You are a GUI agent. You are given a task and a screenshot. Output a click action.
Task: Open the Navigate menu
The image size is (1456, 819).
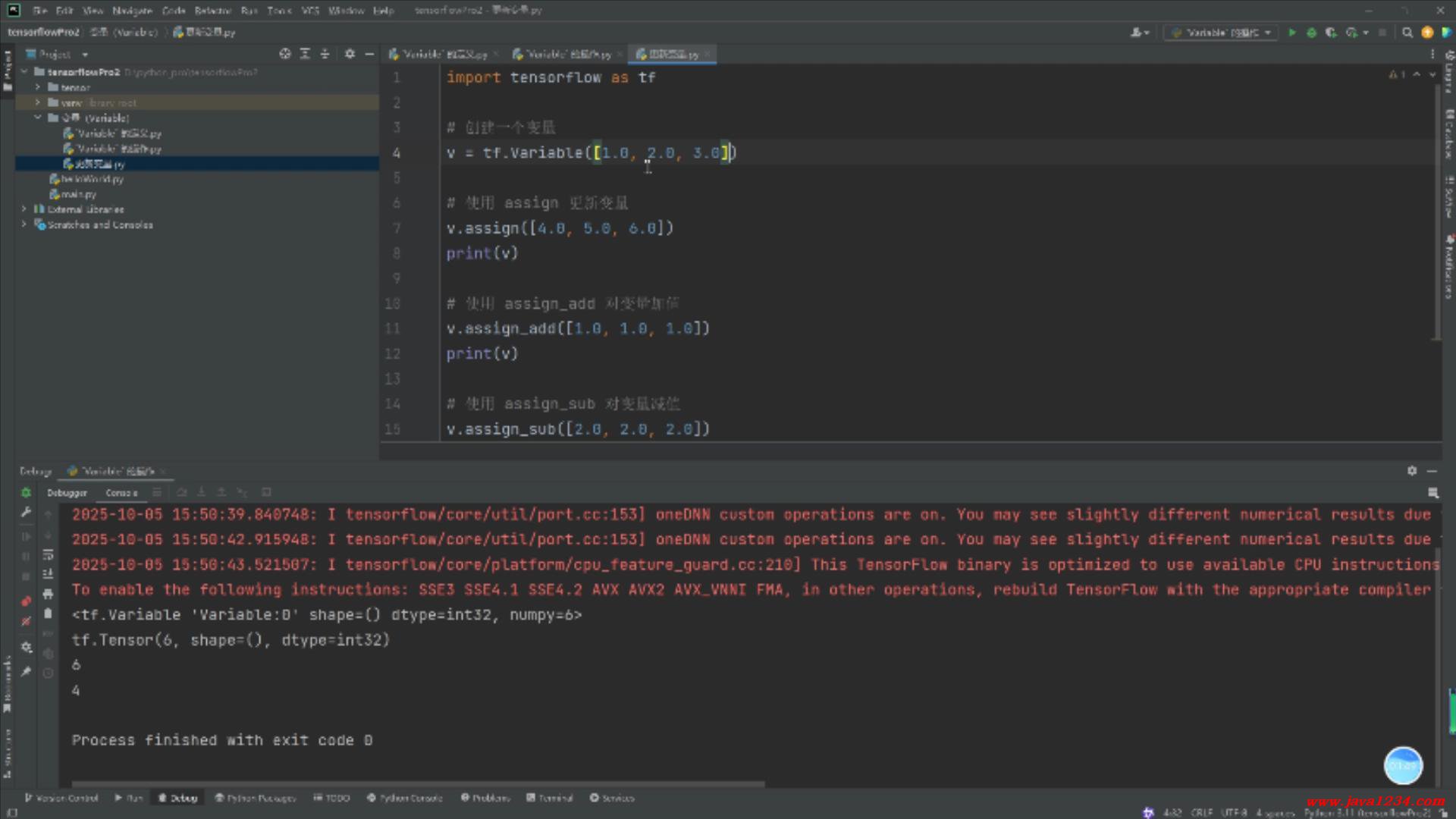tap(132, 11)
